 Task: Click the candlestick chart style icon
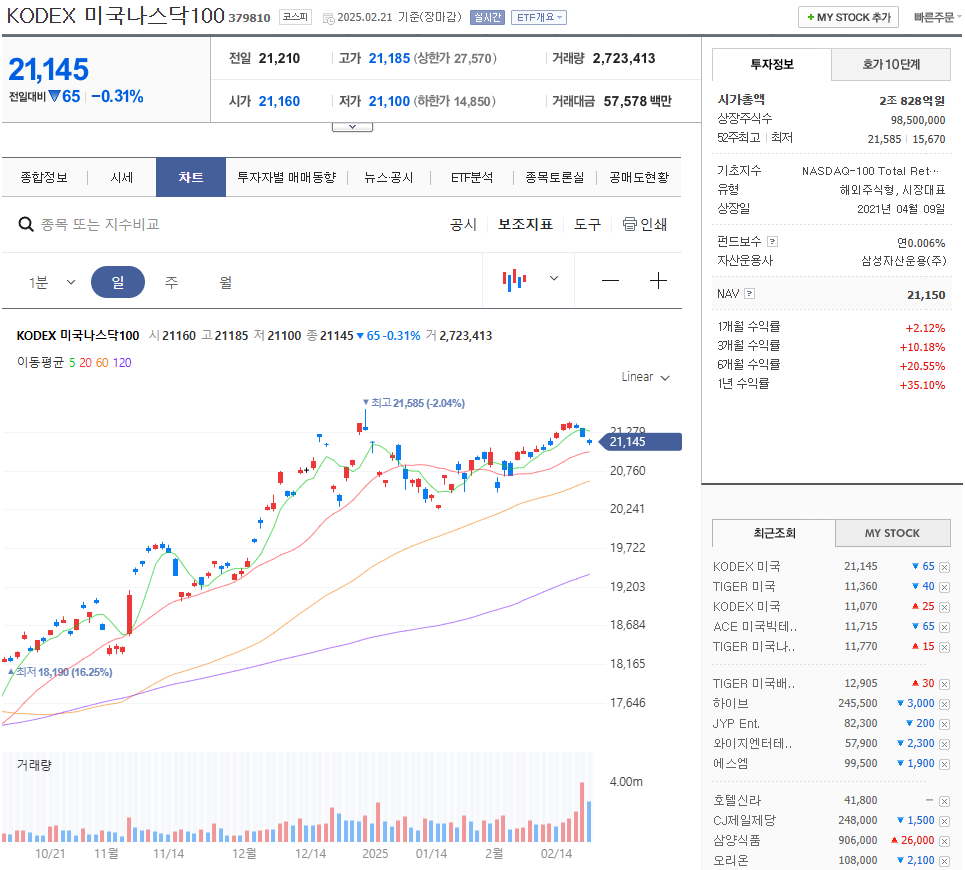point(514,281)
